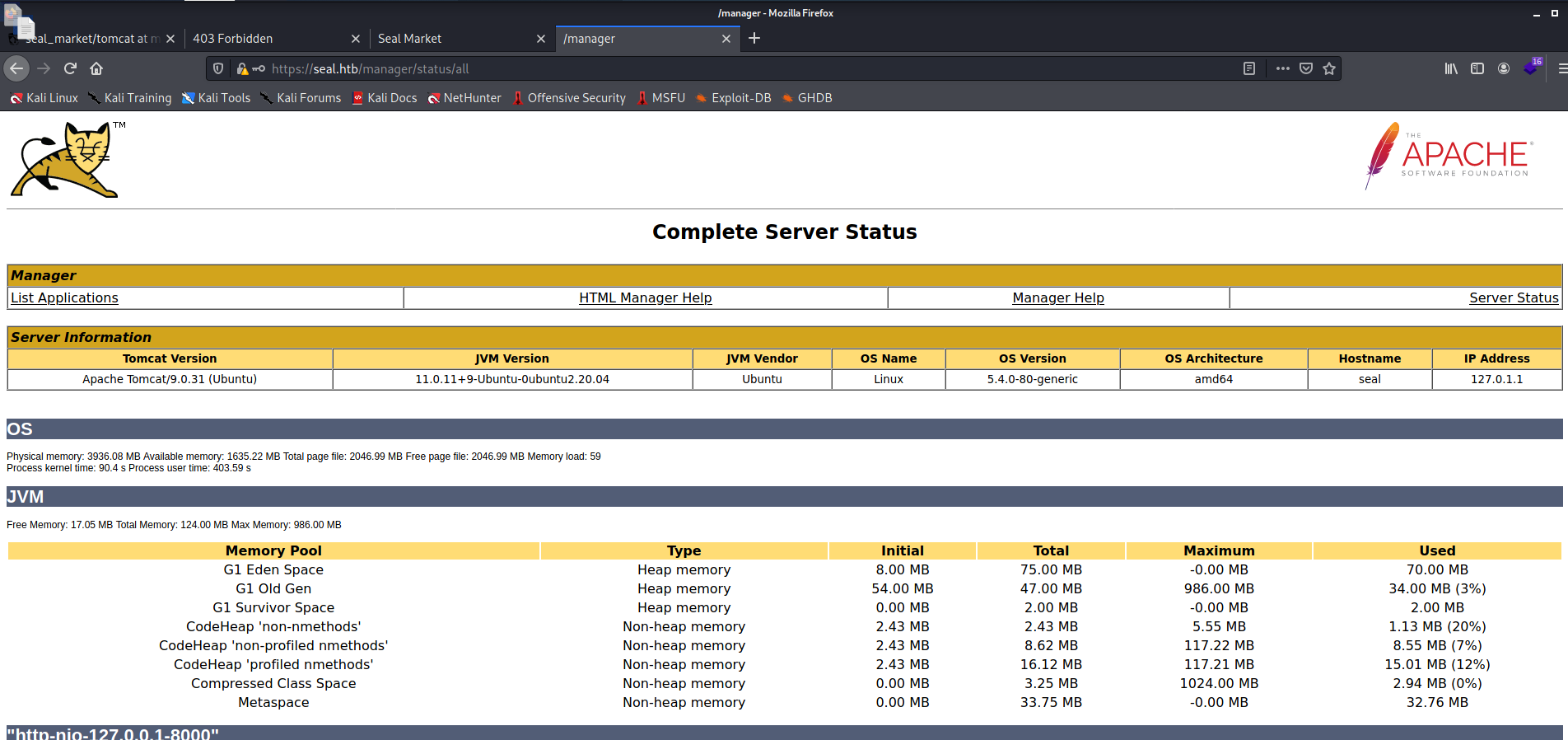The image size is (1568, 740).
Task: Open the Exploit-DB bookmark
Action: tap(734, 98)
